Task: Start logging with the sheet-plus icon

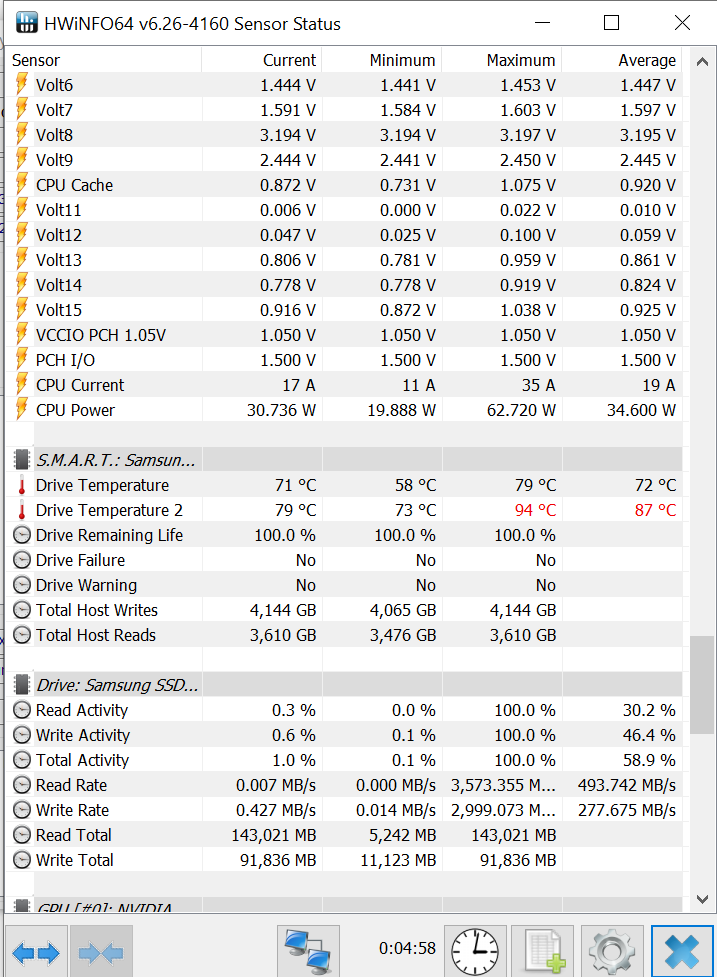Action: pyautogui.click(x=543, y=951)
